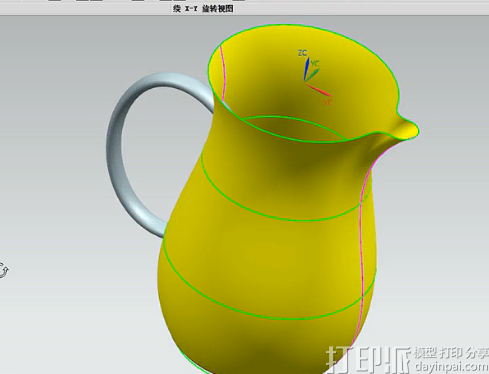Click the rotate cursor icon at left edge

pyautogui.click(x=3, y=270)
